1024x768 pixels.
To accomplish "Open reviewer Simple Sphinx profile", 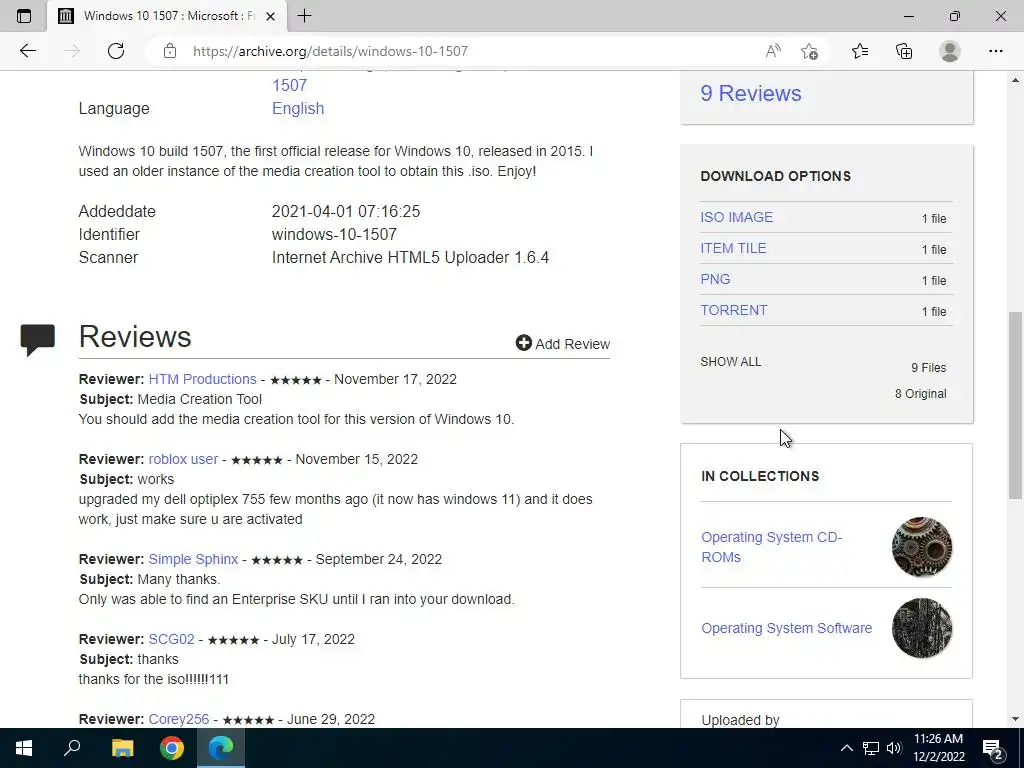I will coord(193,560).
